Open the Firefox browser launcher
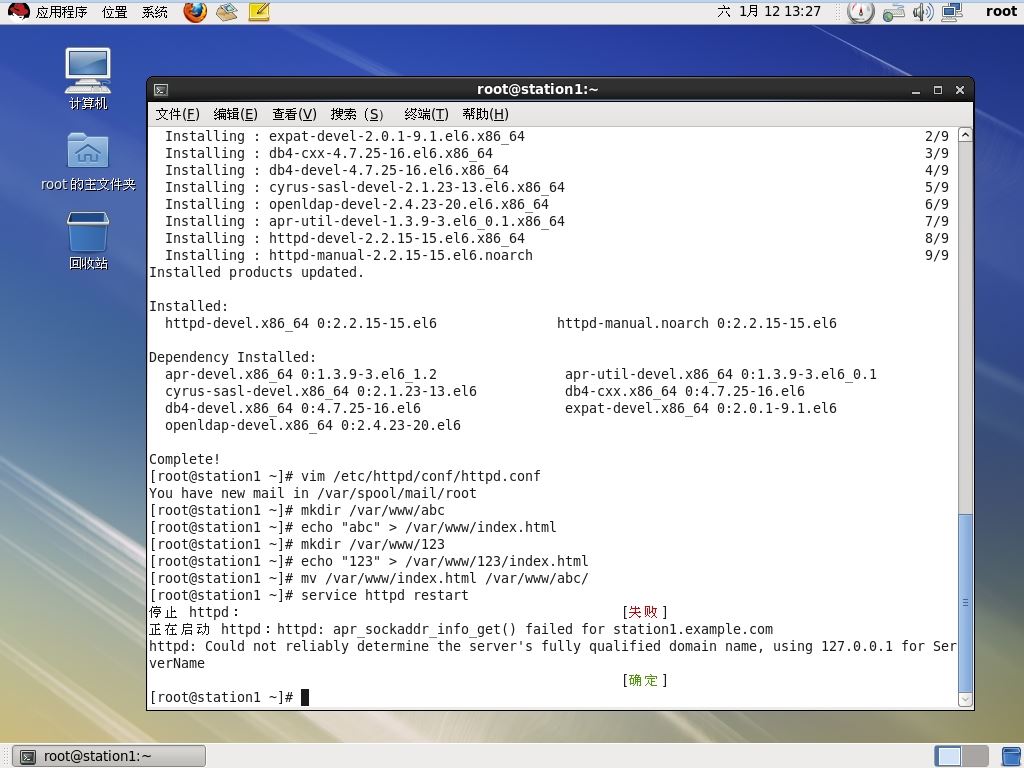Image resolution: width=1024 pixels, height=768 pixels. [195, 12]
